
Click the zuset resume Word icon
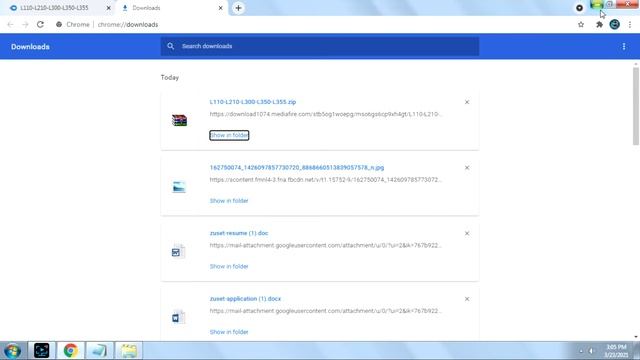pyautogui.click(x=178, y=251)
